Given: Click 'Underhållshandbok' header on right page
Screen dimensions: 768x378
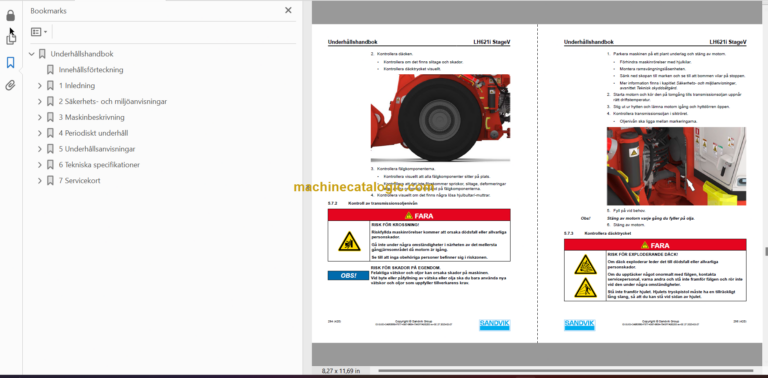Looking at the screenshot, I should point(589,42).
